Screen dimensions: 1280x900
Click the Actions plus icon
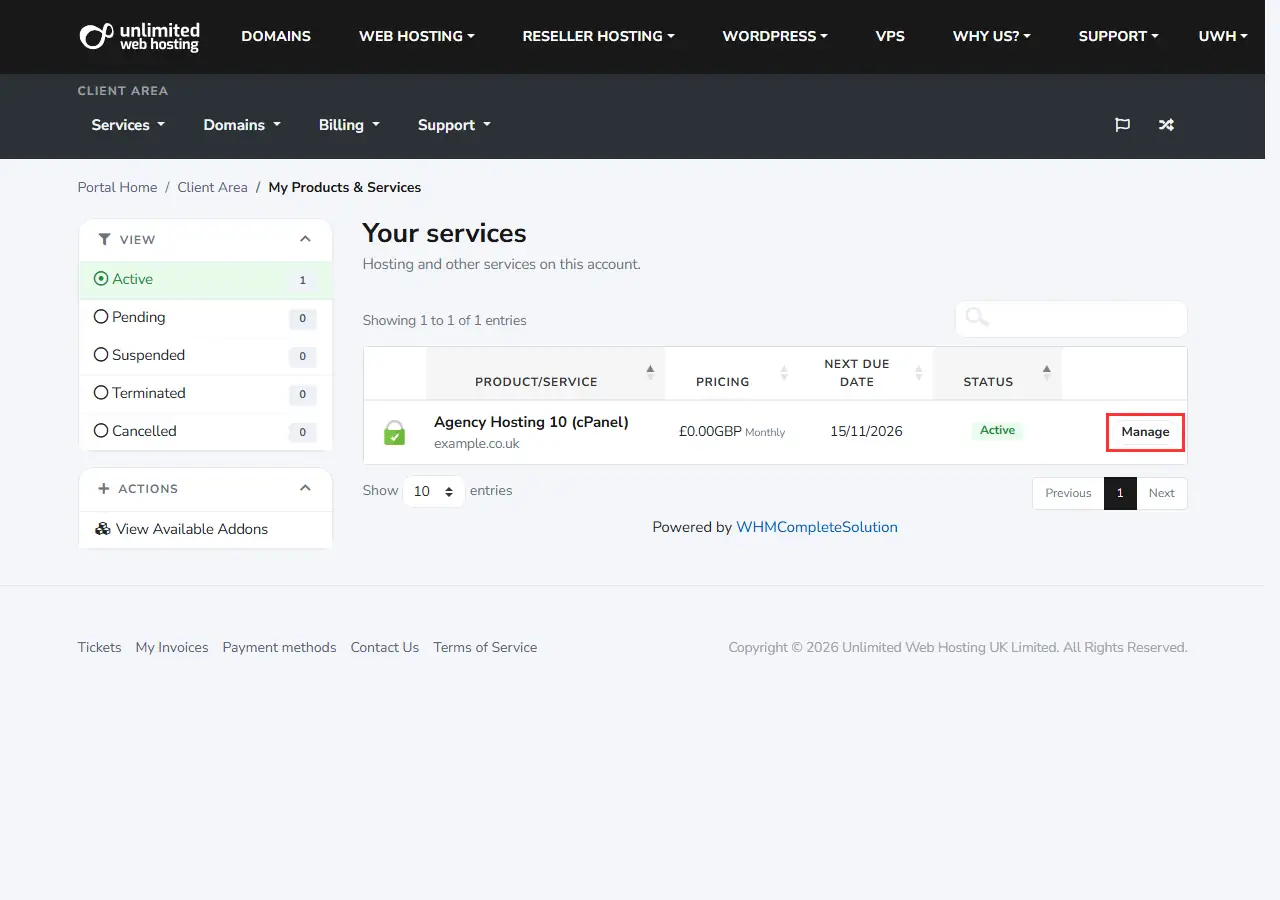pos(104,489)
